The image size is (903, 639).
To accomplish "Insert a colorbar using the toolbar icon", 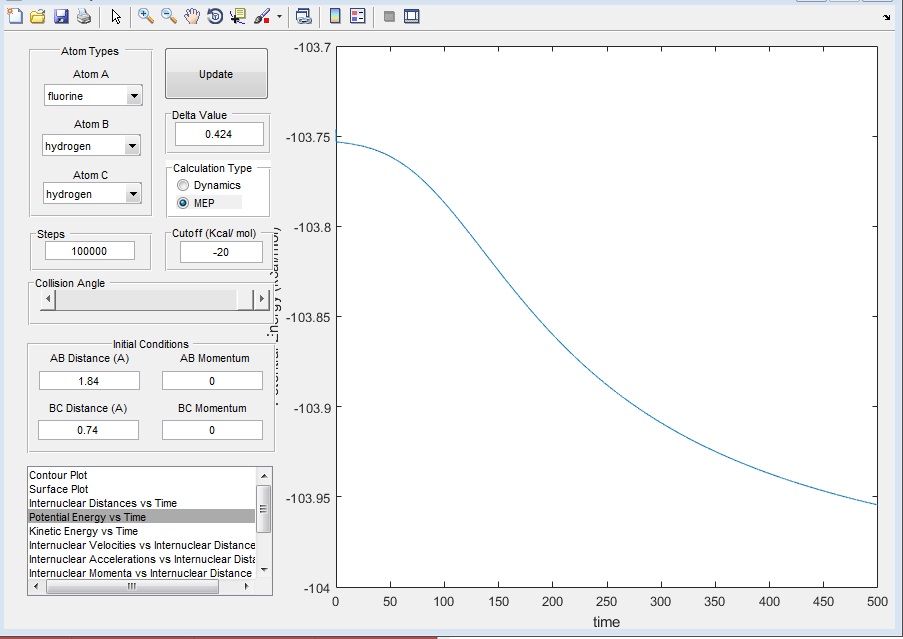I will 335,17.
